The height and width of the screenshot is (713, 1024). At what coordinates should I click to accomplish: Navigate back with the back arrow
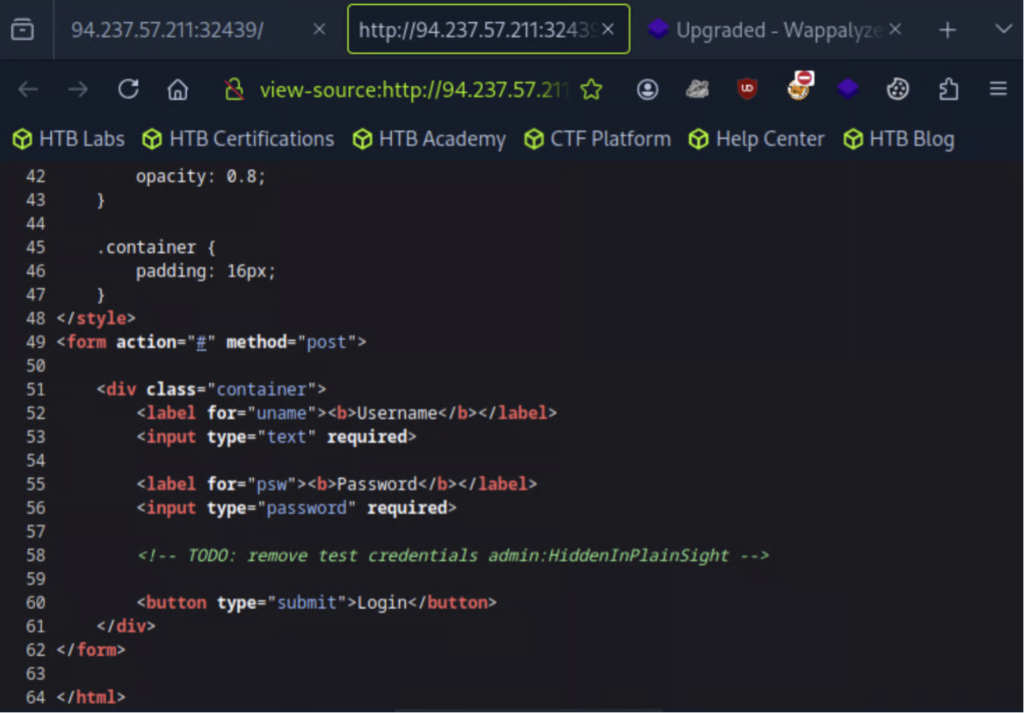coord(28,89)
